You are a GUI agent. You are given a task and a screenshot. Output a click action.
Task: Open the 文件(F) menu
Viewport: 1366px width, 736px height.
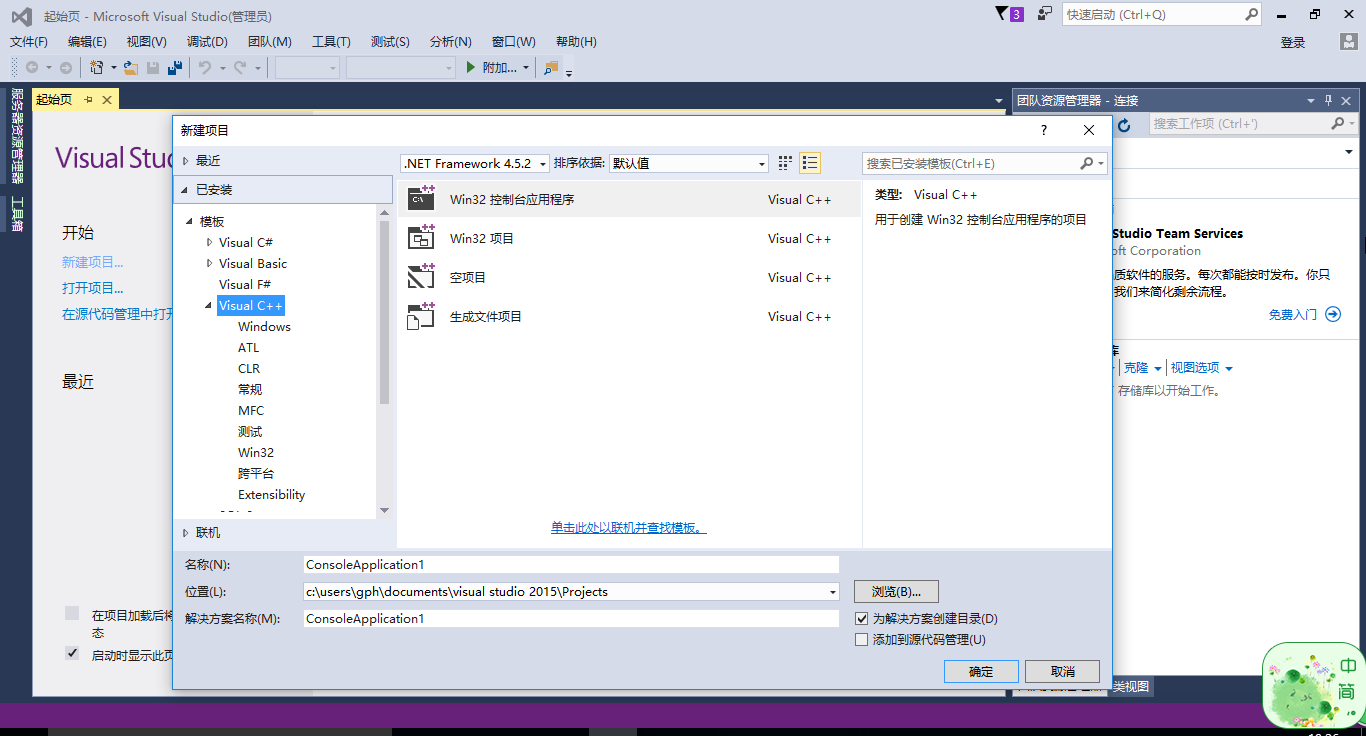[29, 41]
